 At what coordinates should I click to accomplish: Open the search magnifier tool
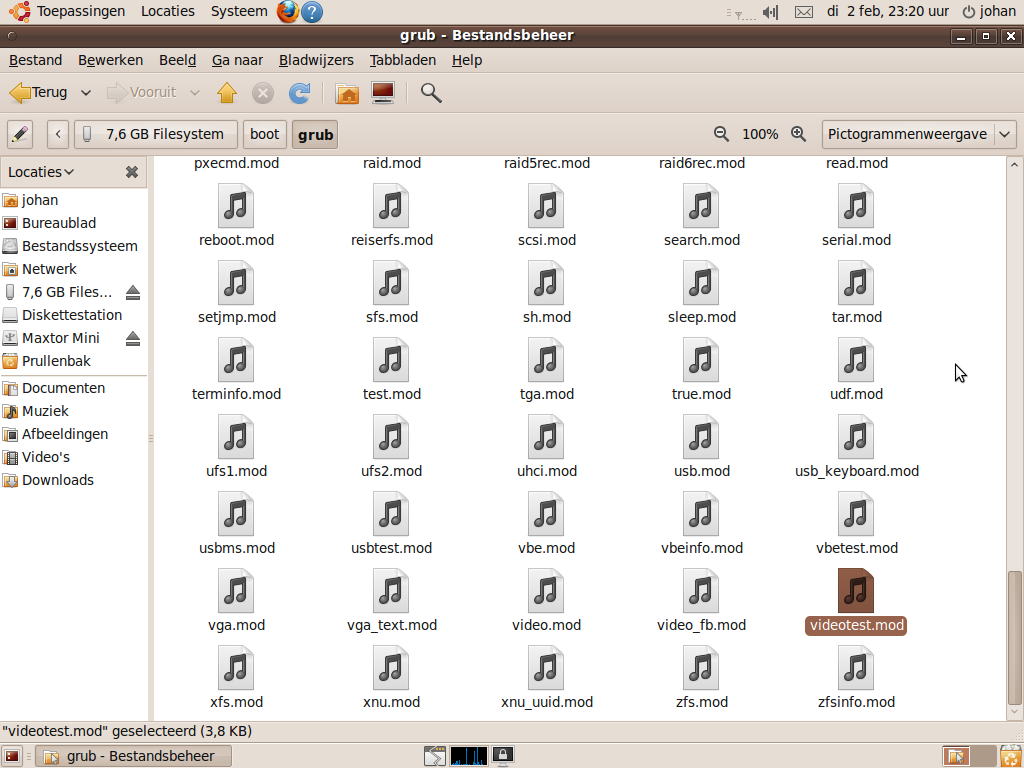(431, 93)
